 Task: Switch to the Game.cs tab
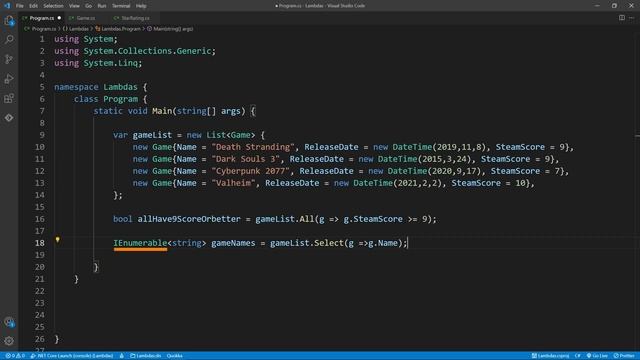[x=86, y=18]
